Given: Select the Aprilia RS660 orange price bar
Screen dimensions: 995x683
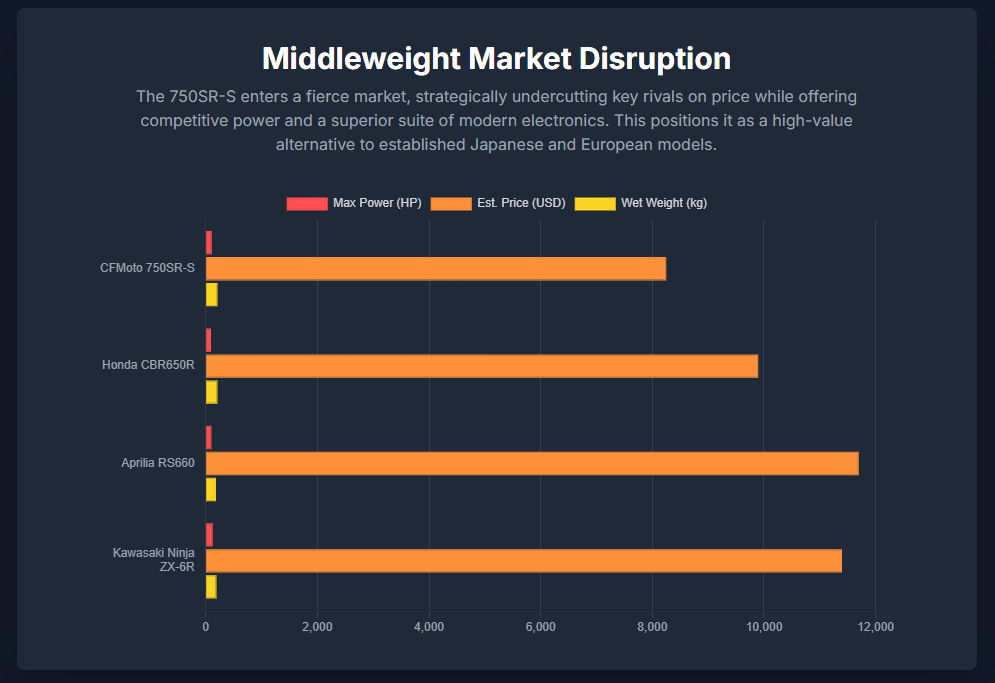Looking at the screenshot, I should [531, 463].
